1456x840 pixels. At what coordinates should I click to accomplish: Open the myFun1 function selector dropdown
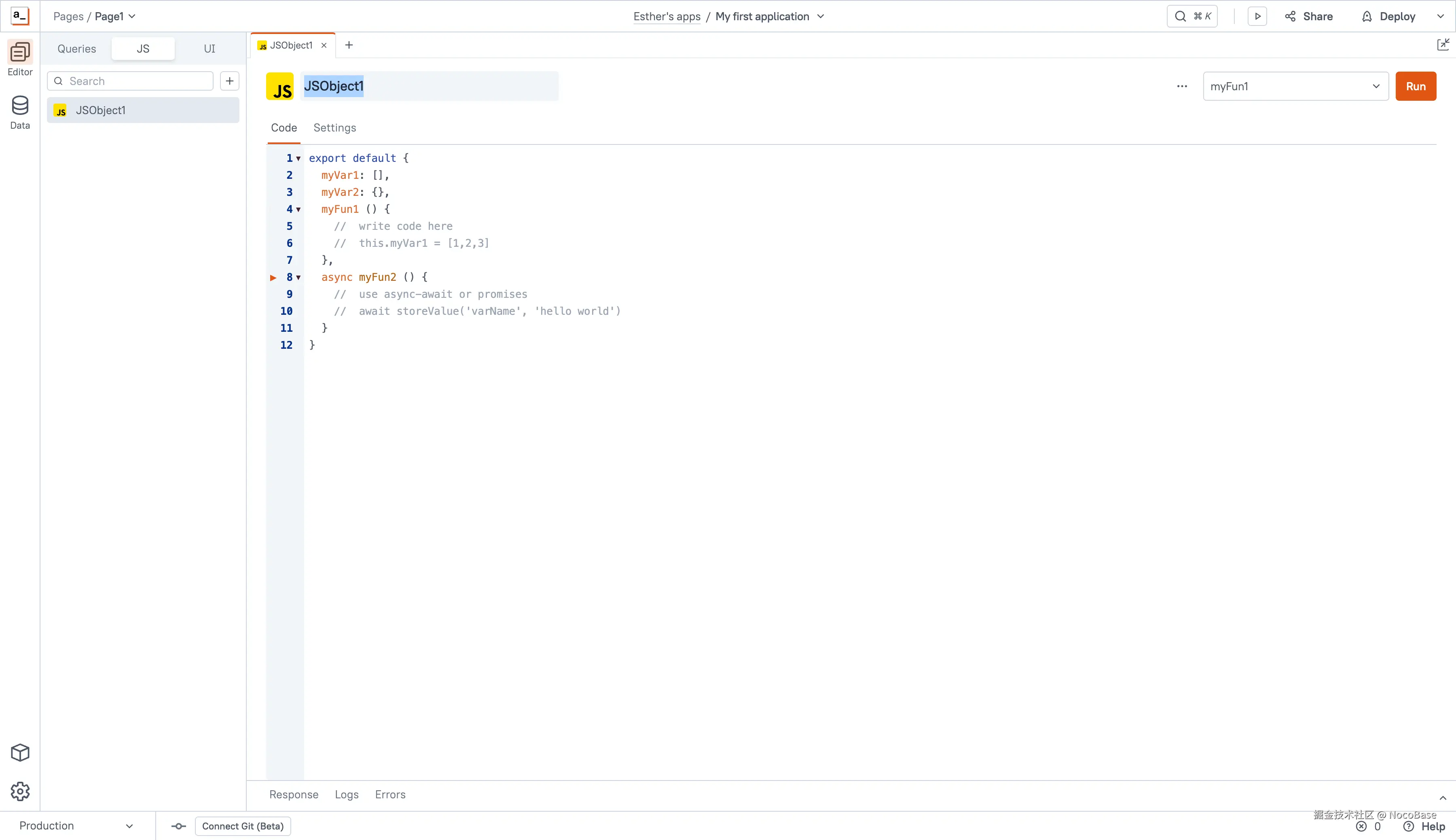1295,86
